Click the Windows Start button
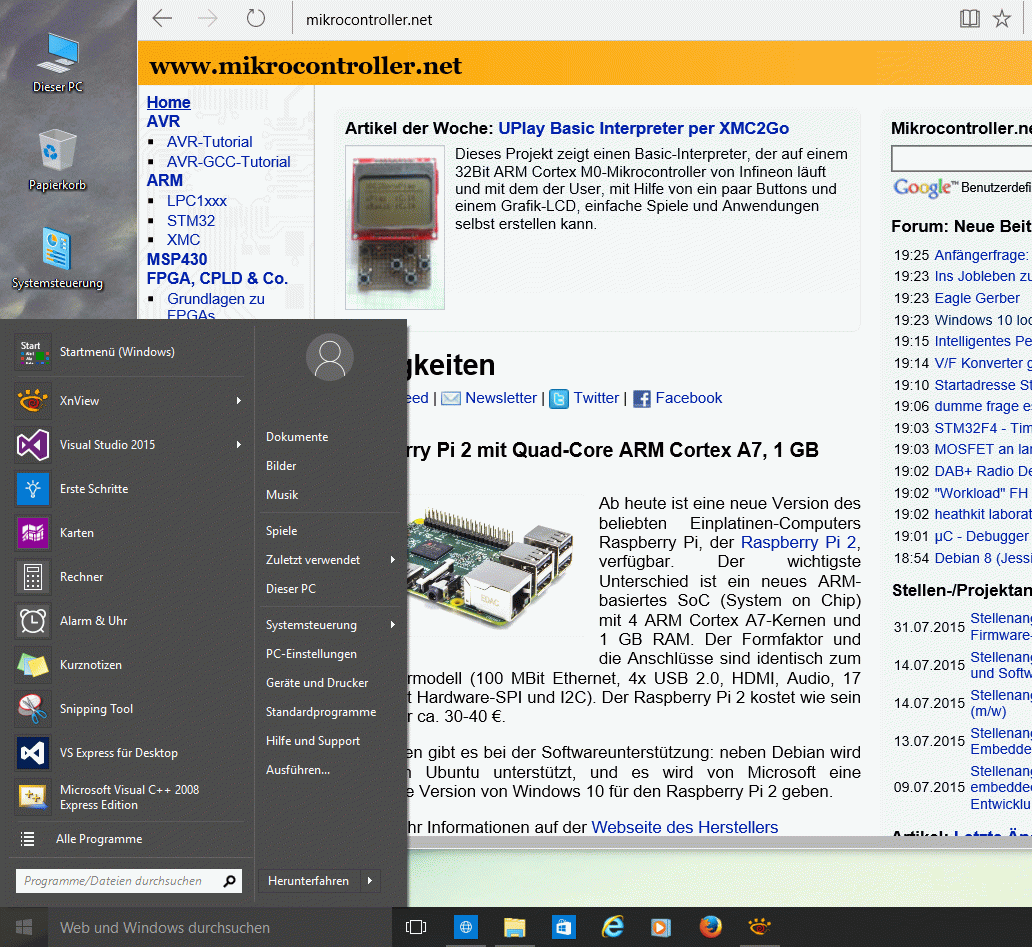 coord(24,927)
